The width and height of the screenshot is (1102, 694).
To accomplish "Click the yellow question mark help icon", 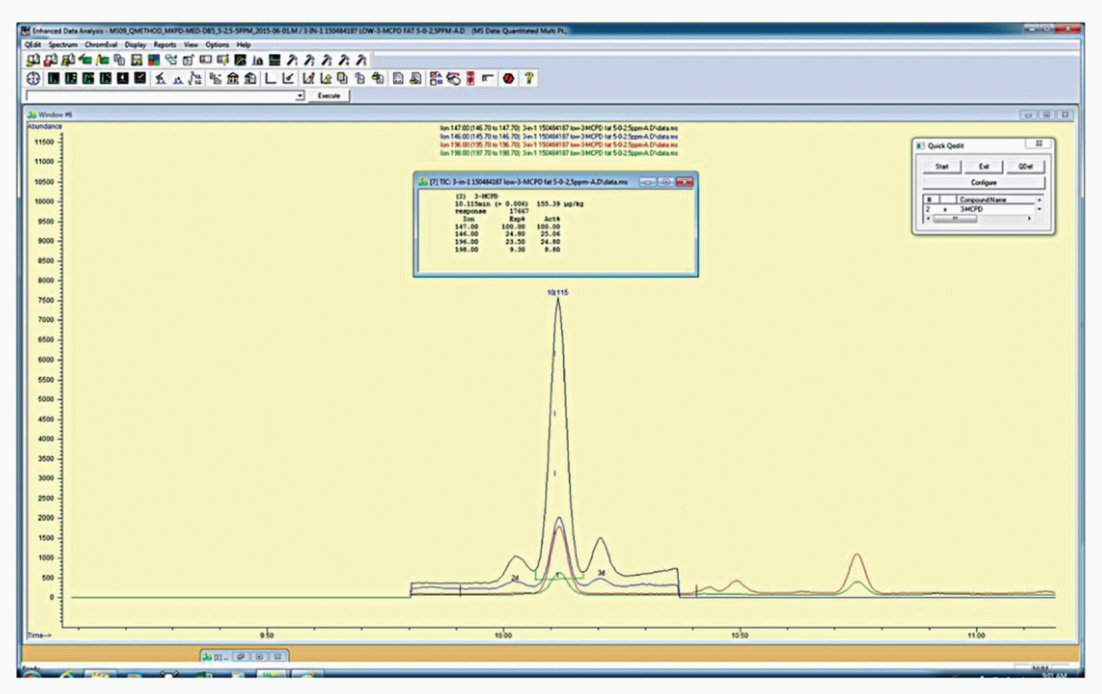I will (528, 79).
